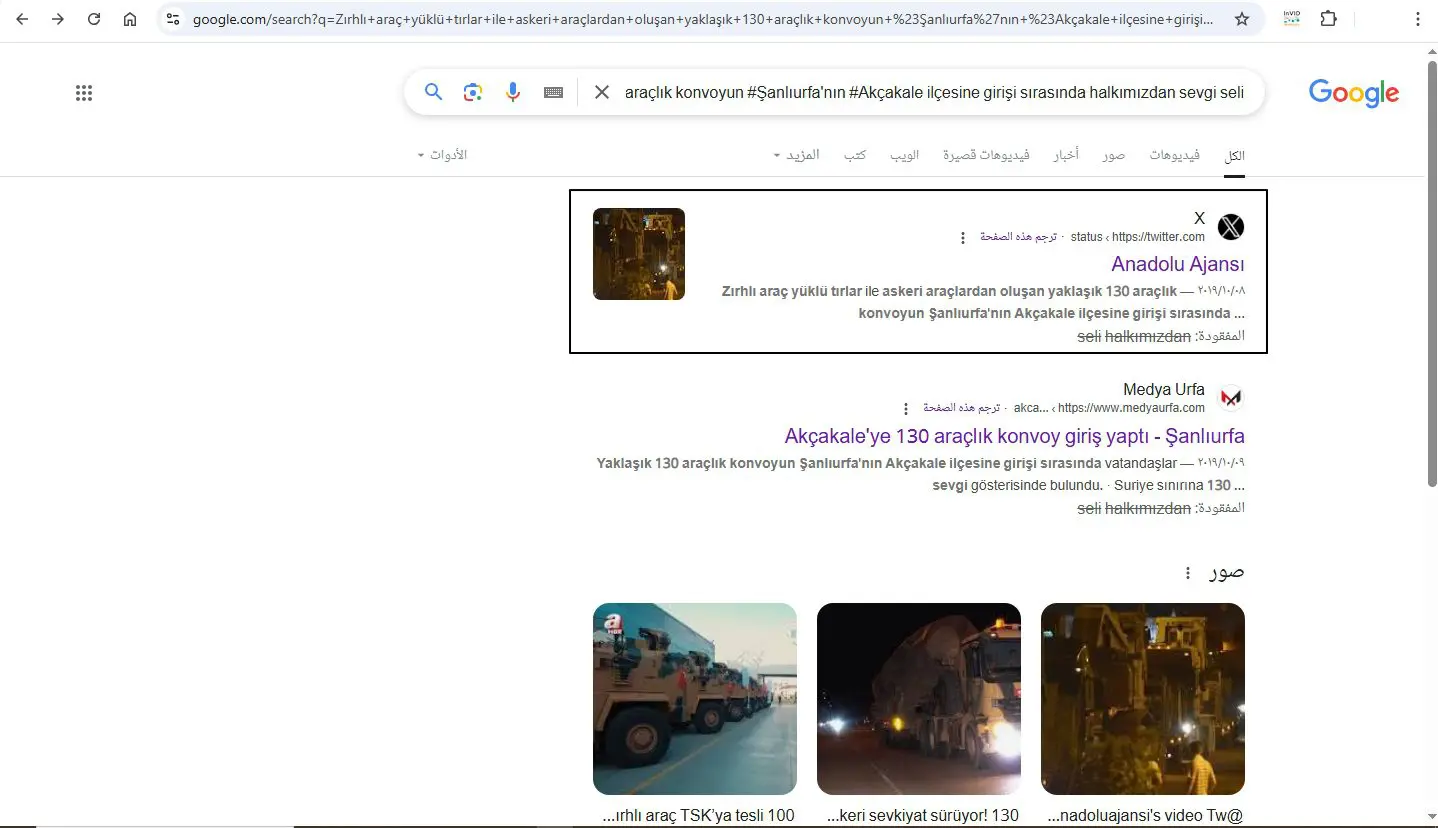Open the InVID extension

pyautogui.click(x=1291, y=19)
